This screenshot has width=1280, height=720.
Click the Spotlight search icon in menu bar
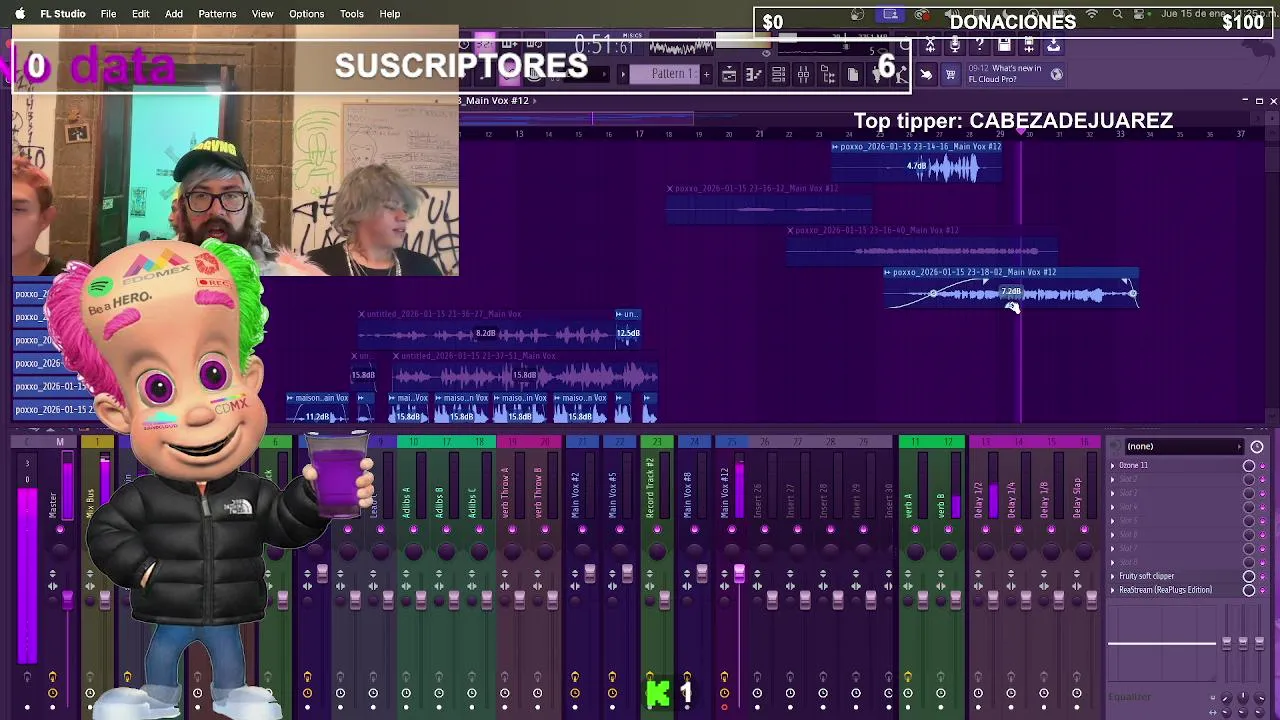point(1117,14)
